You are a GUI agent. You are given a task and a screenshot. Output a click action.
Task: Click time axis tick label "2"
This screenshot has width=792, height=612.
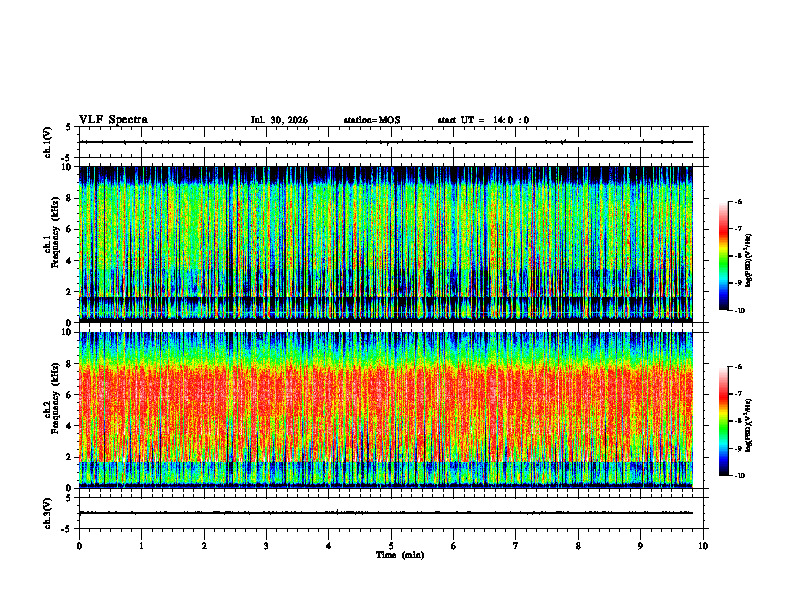pyautogui.click(x=204, y=546)
